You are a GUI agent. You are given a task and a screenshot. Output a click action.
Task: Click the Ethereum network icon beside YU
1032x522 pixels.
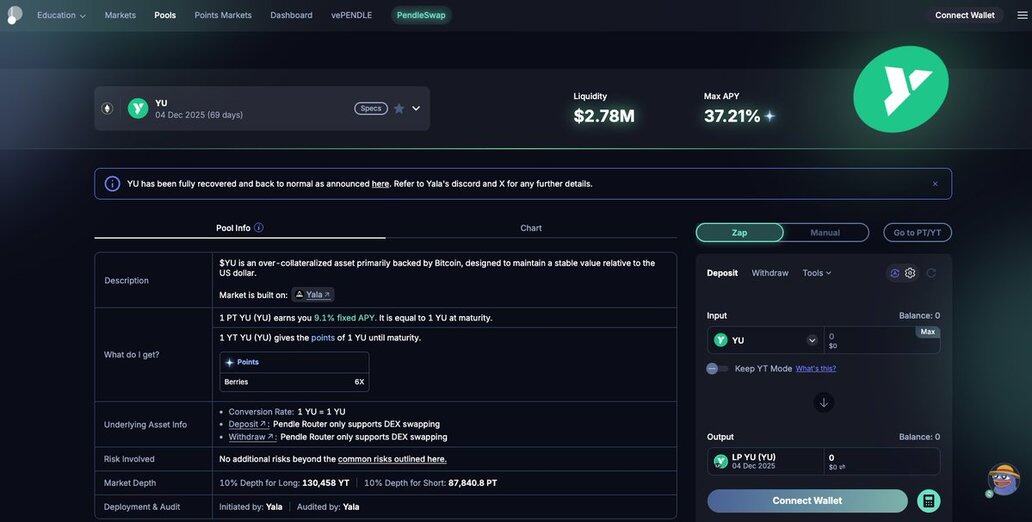tap(107, 109)
